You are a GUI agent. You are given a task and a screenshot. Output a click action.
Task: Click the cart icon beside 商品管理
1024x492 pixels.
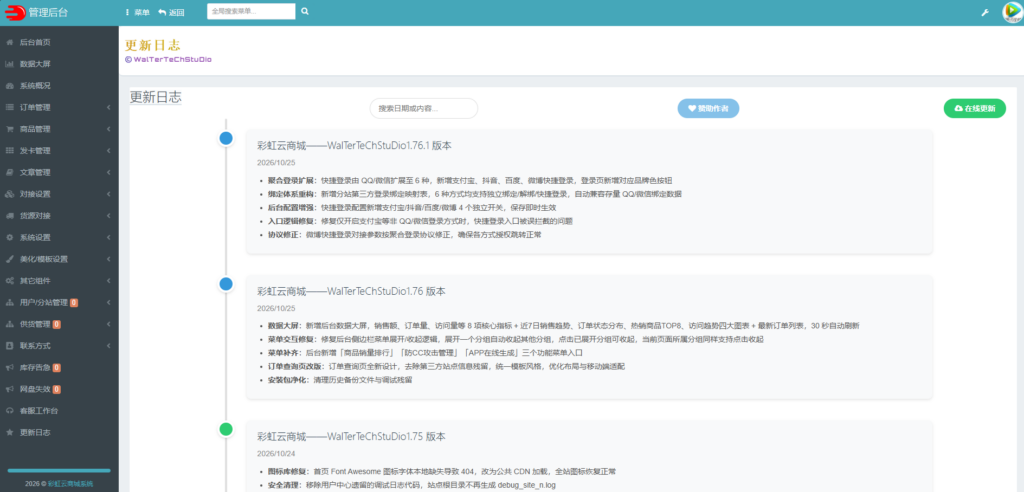9,129
